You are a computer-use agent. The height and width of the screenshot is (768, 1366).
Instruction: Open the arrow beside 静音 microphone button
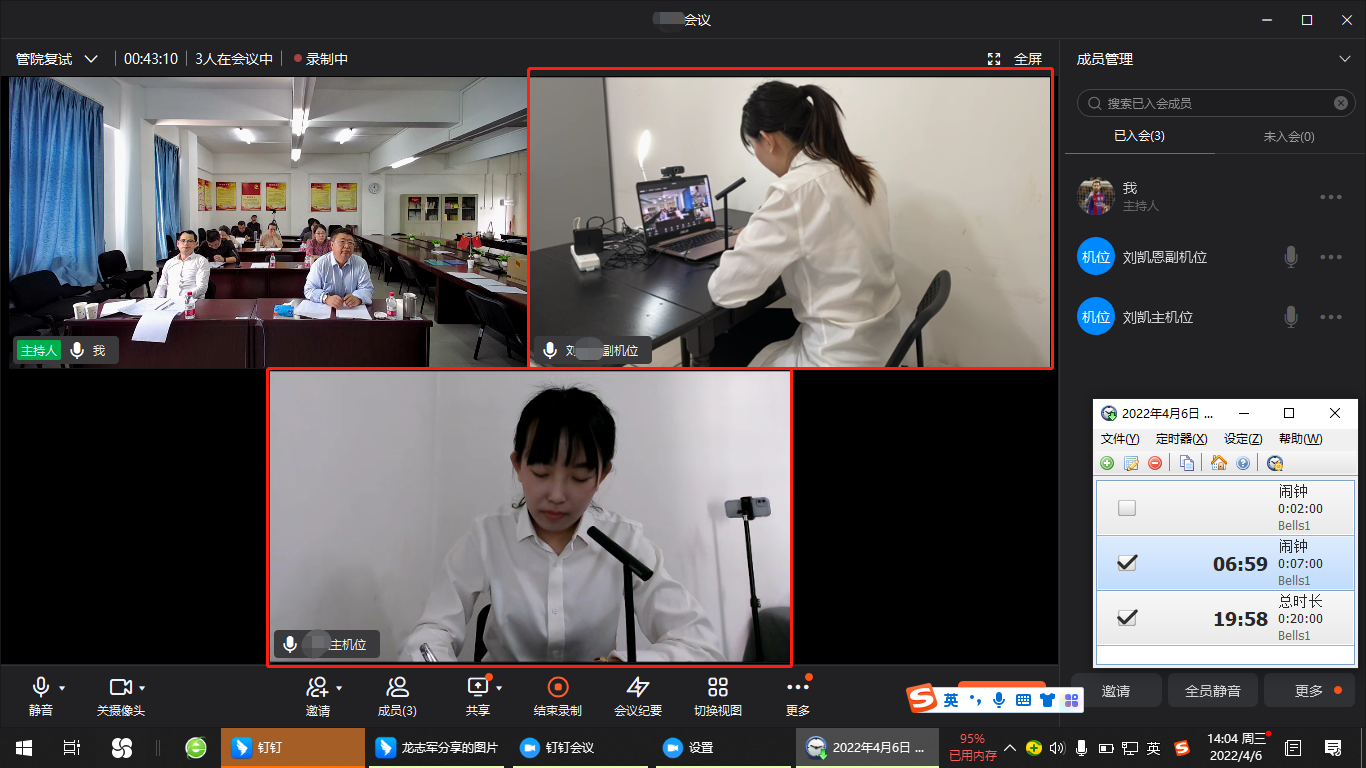pyautogui.click(x=62, y=688)
